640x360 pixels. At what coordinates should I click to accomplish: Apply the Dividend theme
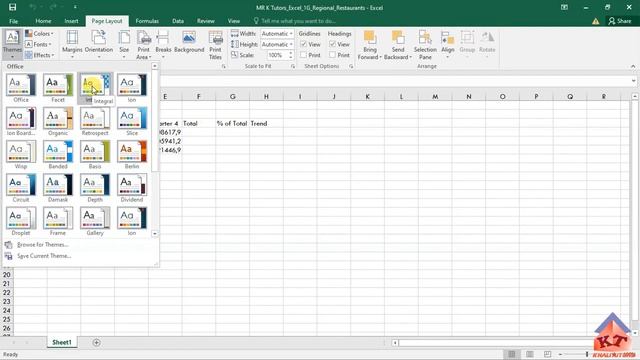coord(132,188)
